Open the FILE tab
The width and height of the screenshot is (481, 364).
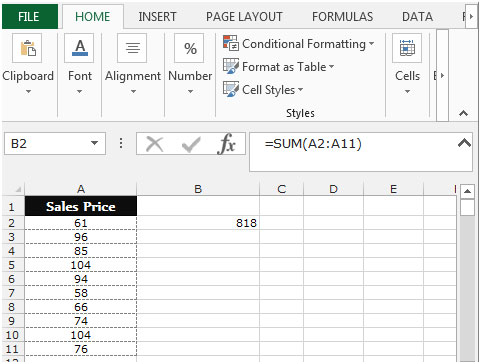[x=29, y=16]
